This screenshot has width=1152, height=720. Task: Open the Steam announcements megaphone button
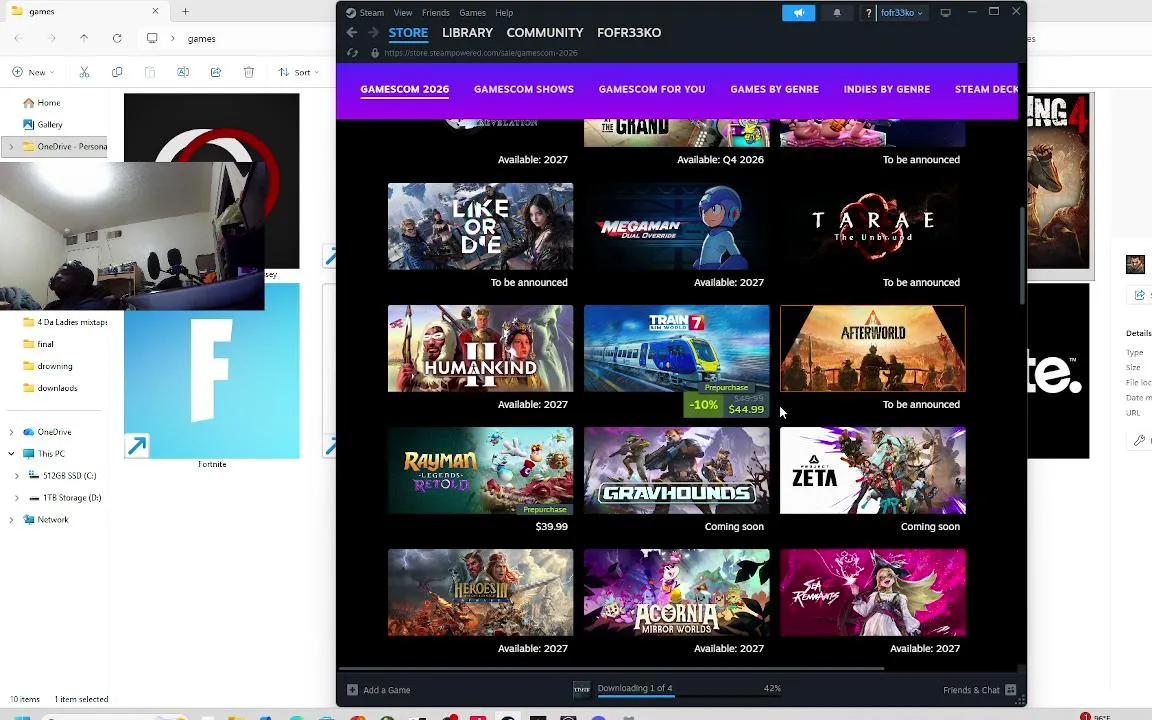[799, 12]
